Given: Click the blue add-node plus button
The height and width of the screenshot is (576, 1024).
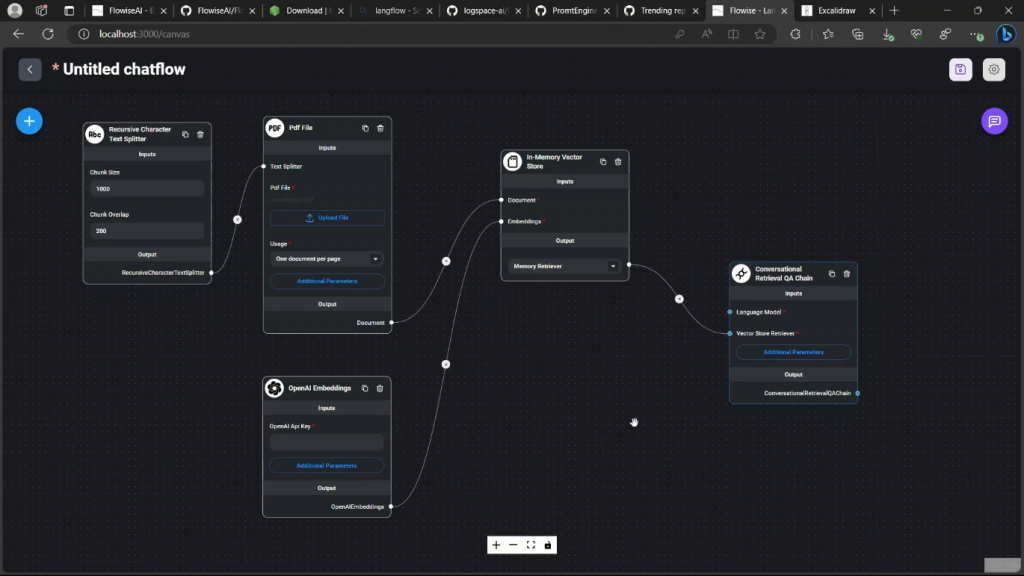Looking at the screenshot, I should click(29, 121).
